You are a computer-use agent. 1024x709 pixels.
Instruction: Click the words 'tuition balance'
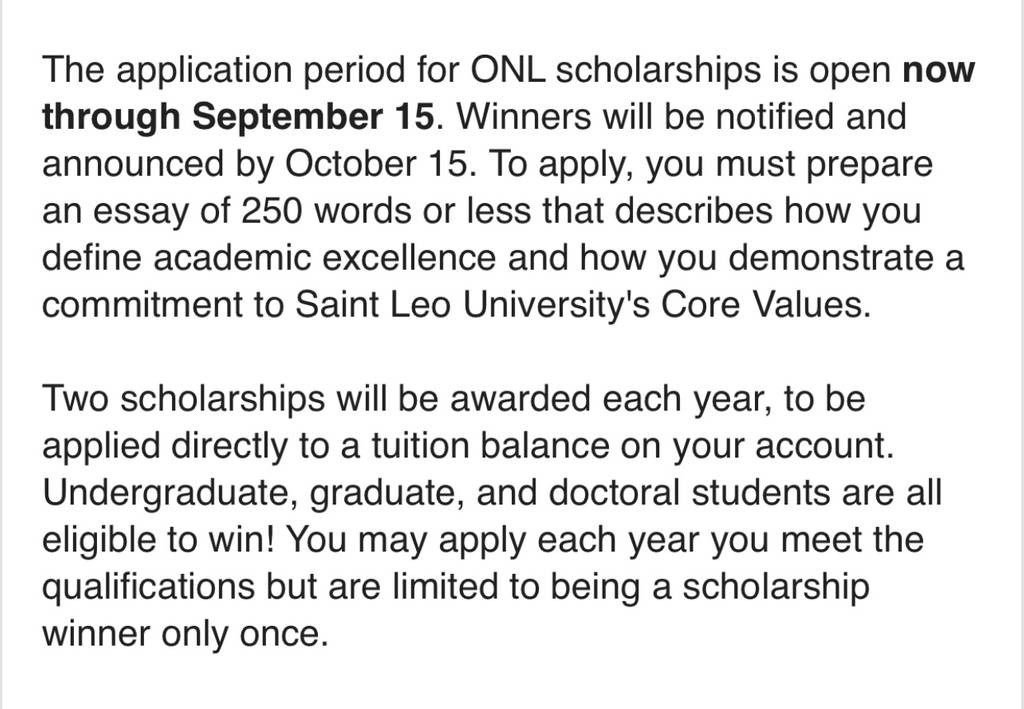490,445
